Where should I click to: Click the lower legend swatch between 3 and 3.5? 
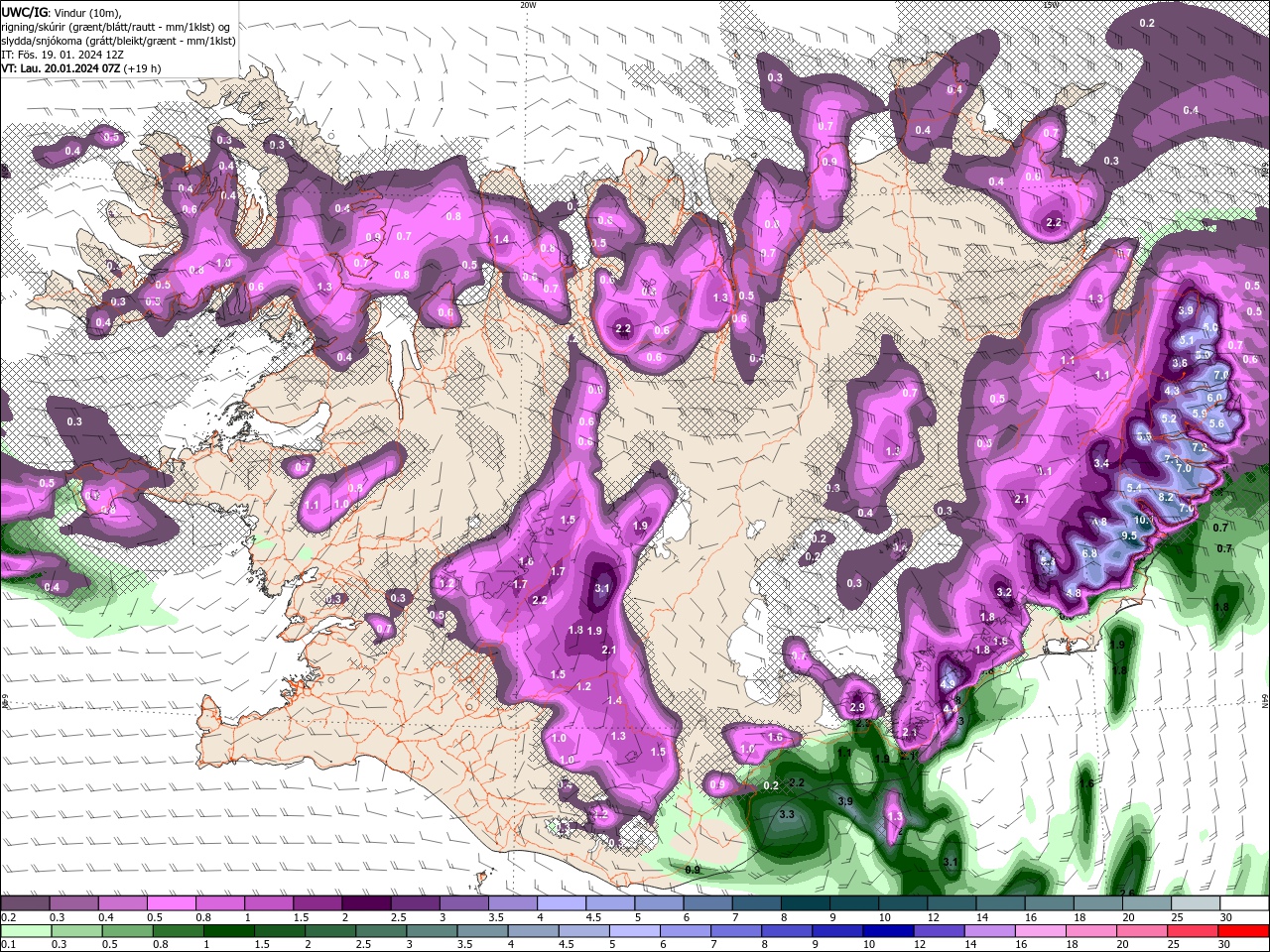pos(432,931)
